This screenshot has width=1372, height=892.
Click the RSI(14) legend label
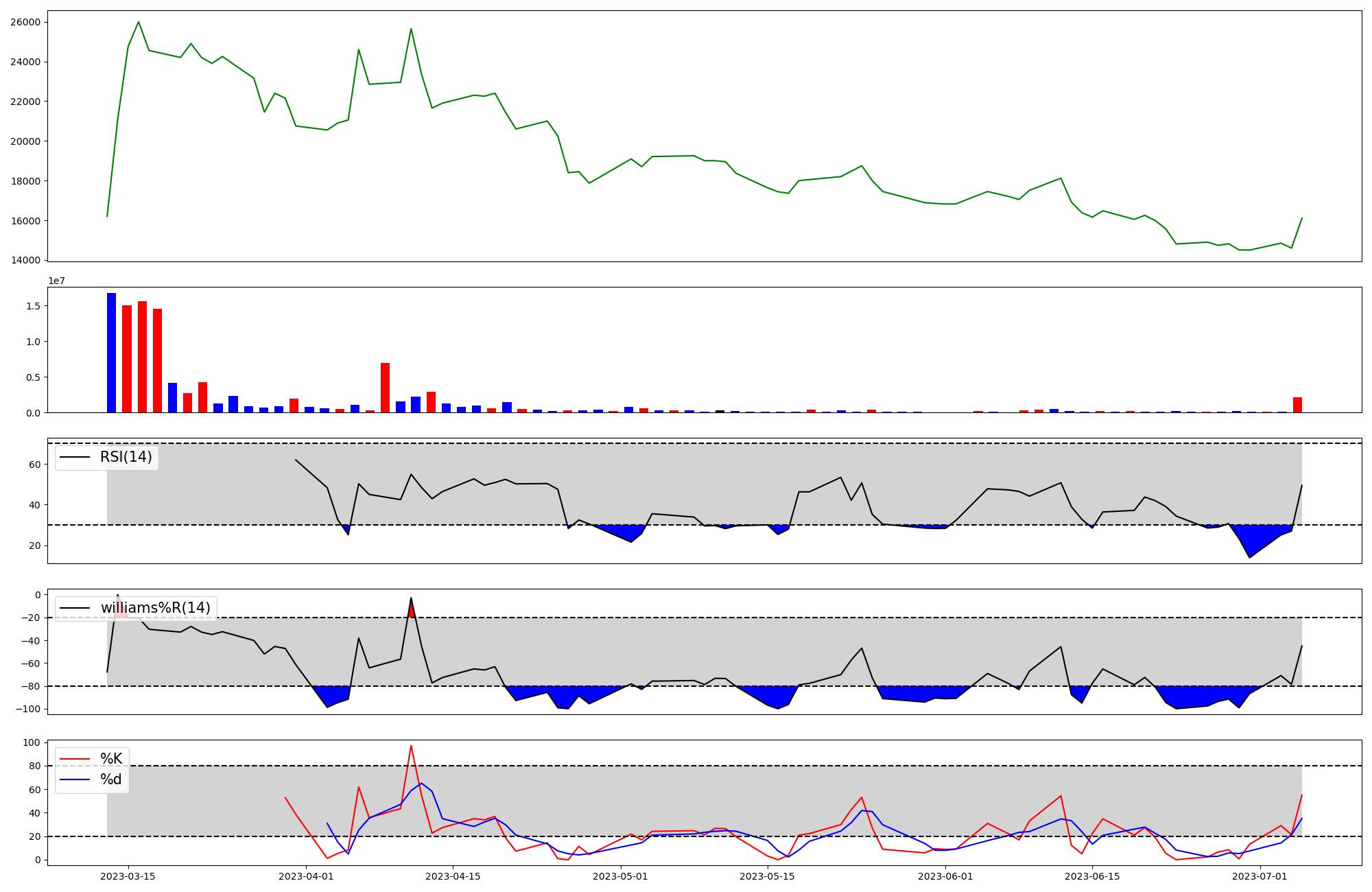point(126,457)
